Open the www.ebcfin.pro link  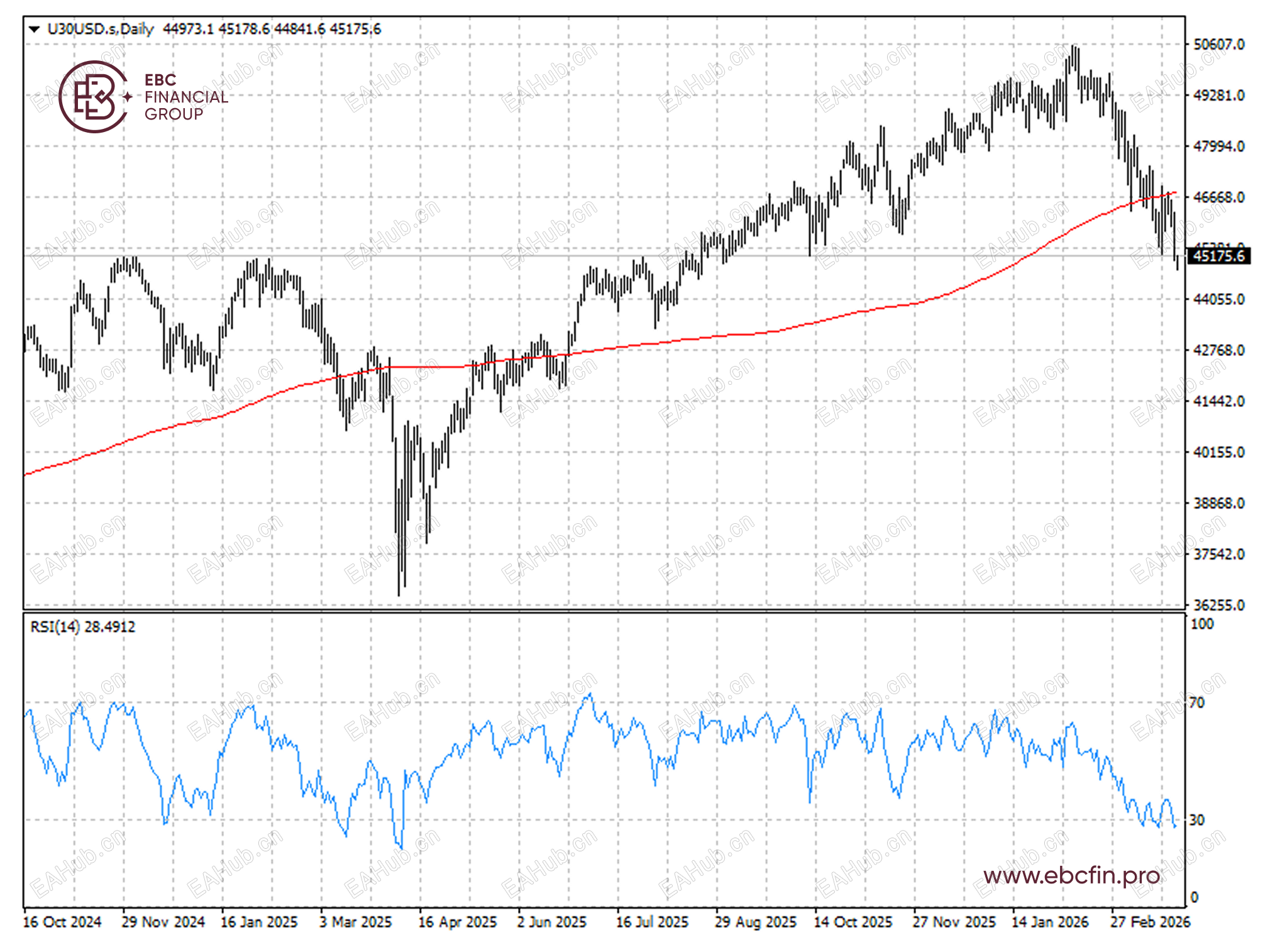coord(1071,875)
